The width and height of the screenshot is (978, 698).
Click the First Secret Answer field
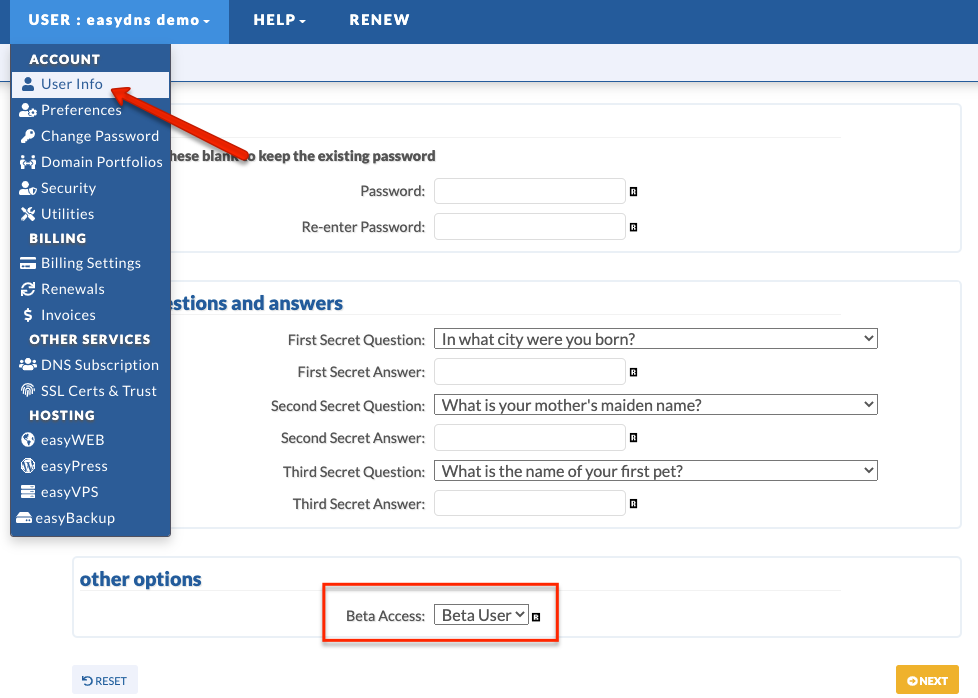coord(530,372)
